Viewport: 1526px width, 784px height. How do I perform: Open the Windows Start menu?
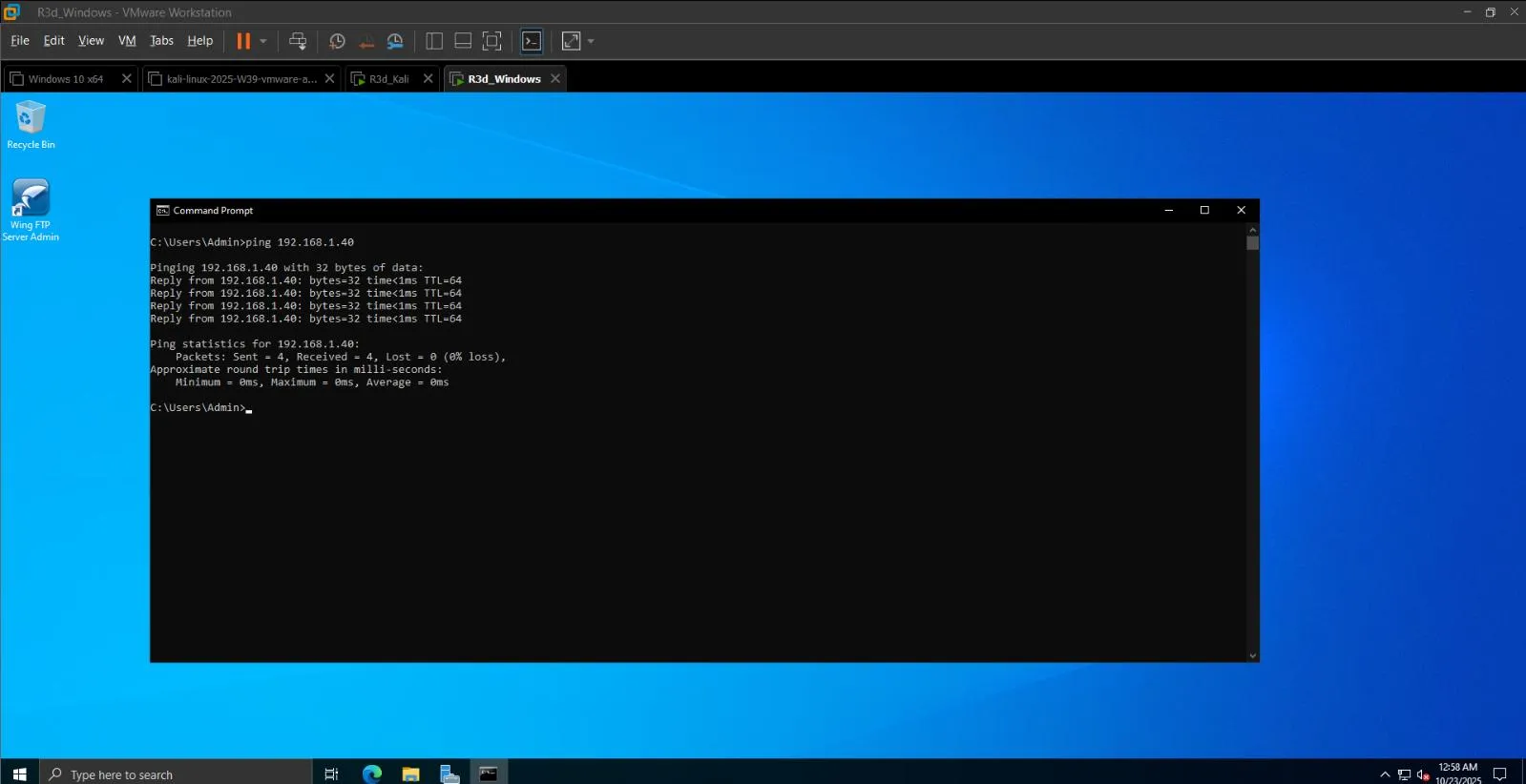pyautogui.click(x=19, y=774)
